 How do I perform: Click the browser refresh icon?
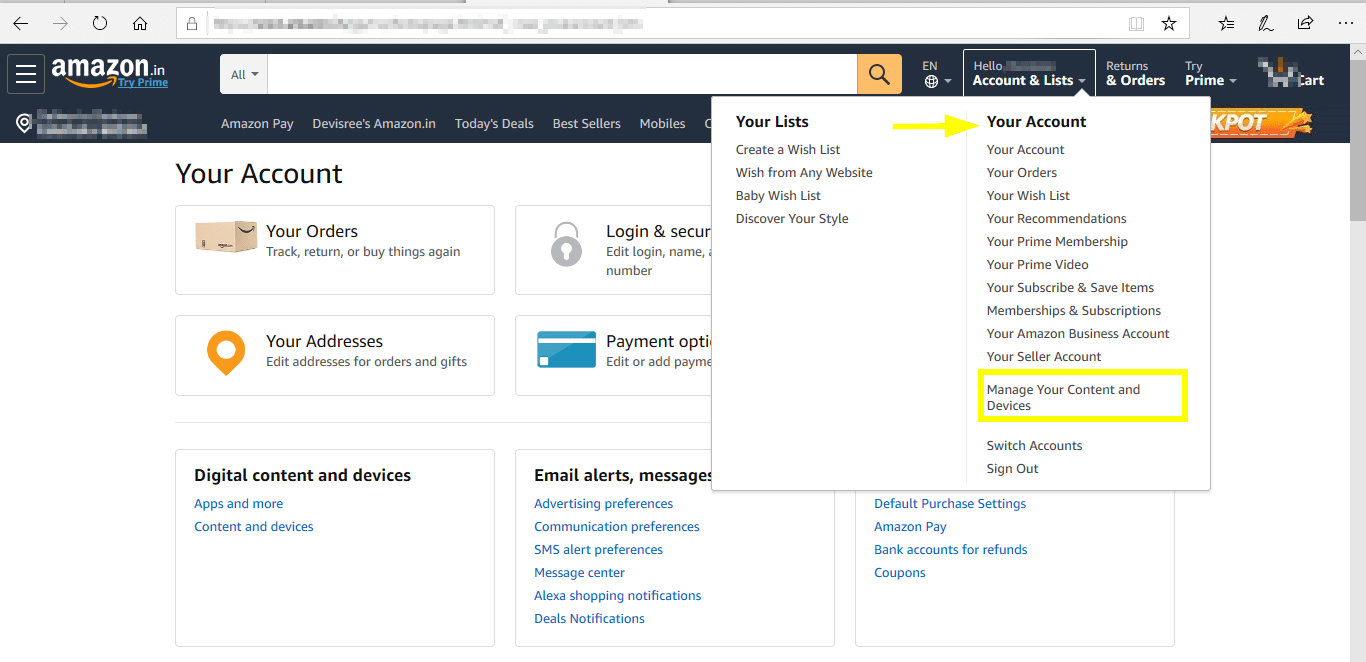click(100, 22)
